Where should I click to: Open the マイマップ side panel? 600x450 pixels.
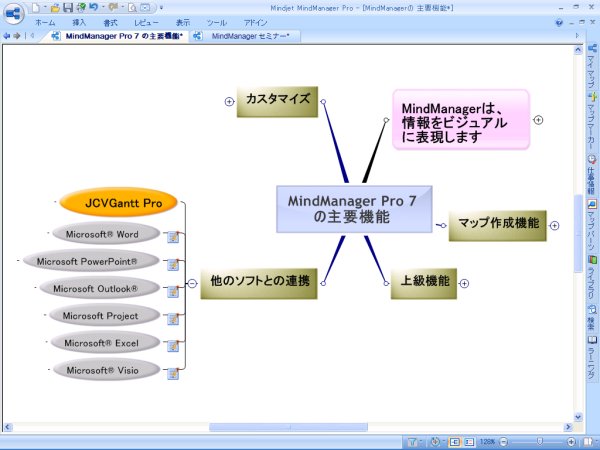tap(592, 66)
